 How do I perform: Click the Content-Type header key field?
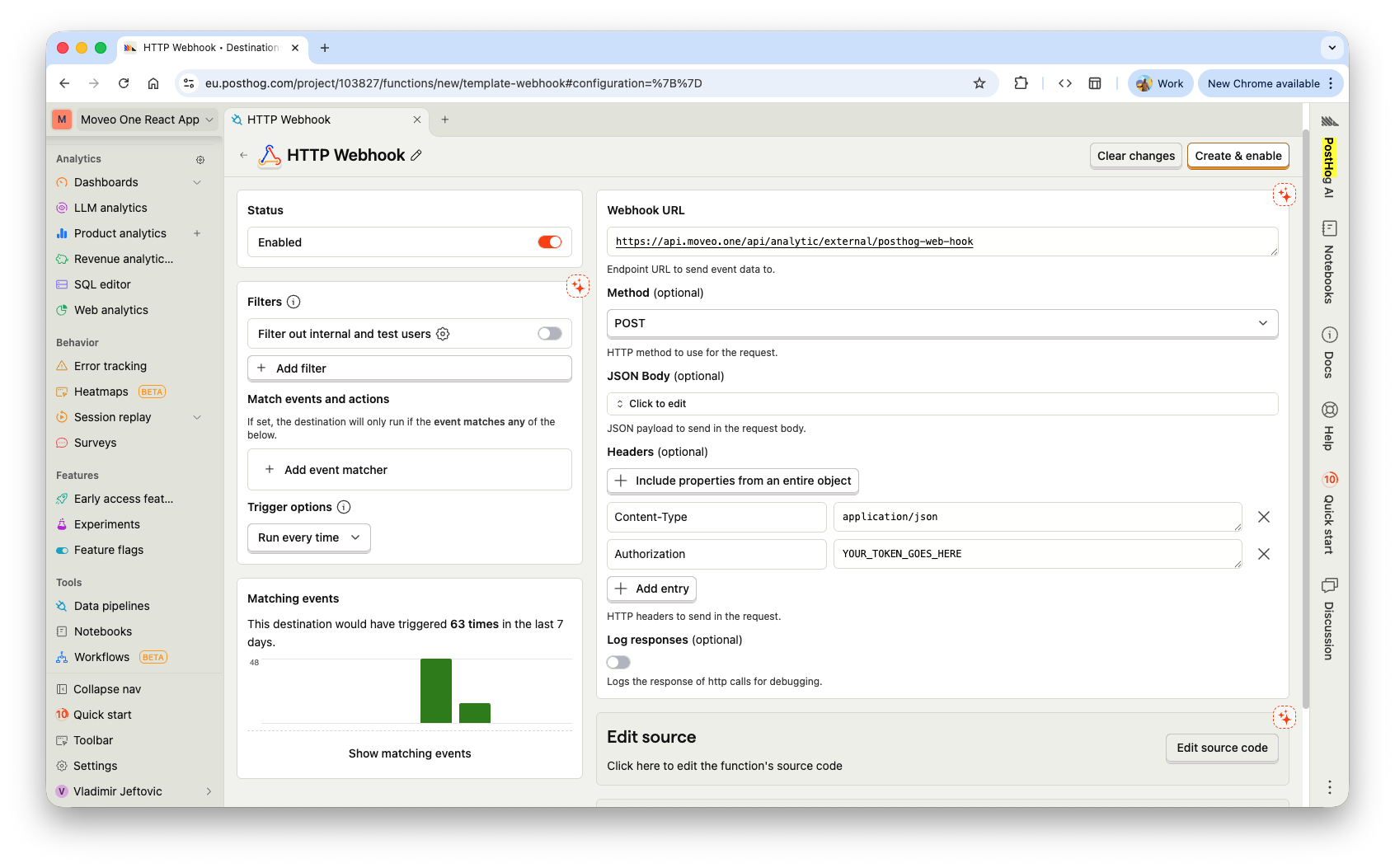click(x=716, y=517)
